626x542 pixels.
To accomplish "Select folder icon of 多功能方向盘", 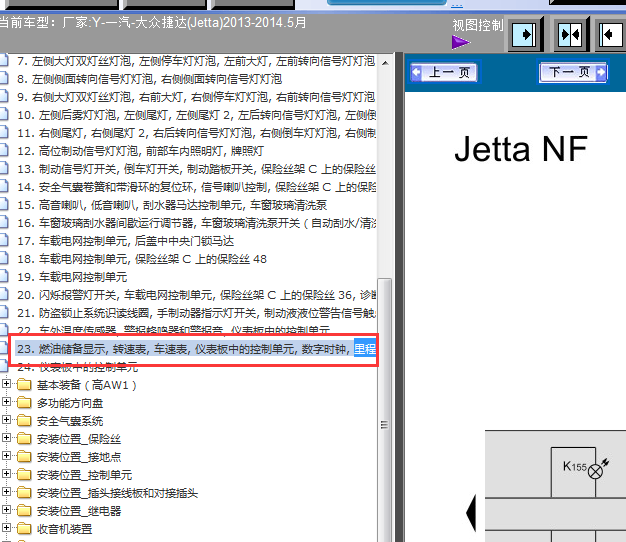I will click(x=24, y=403).
